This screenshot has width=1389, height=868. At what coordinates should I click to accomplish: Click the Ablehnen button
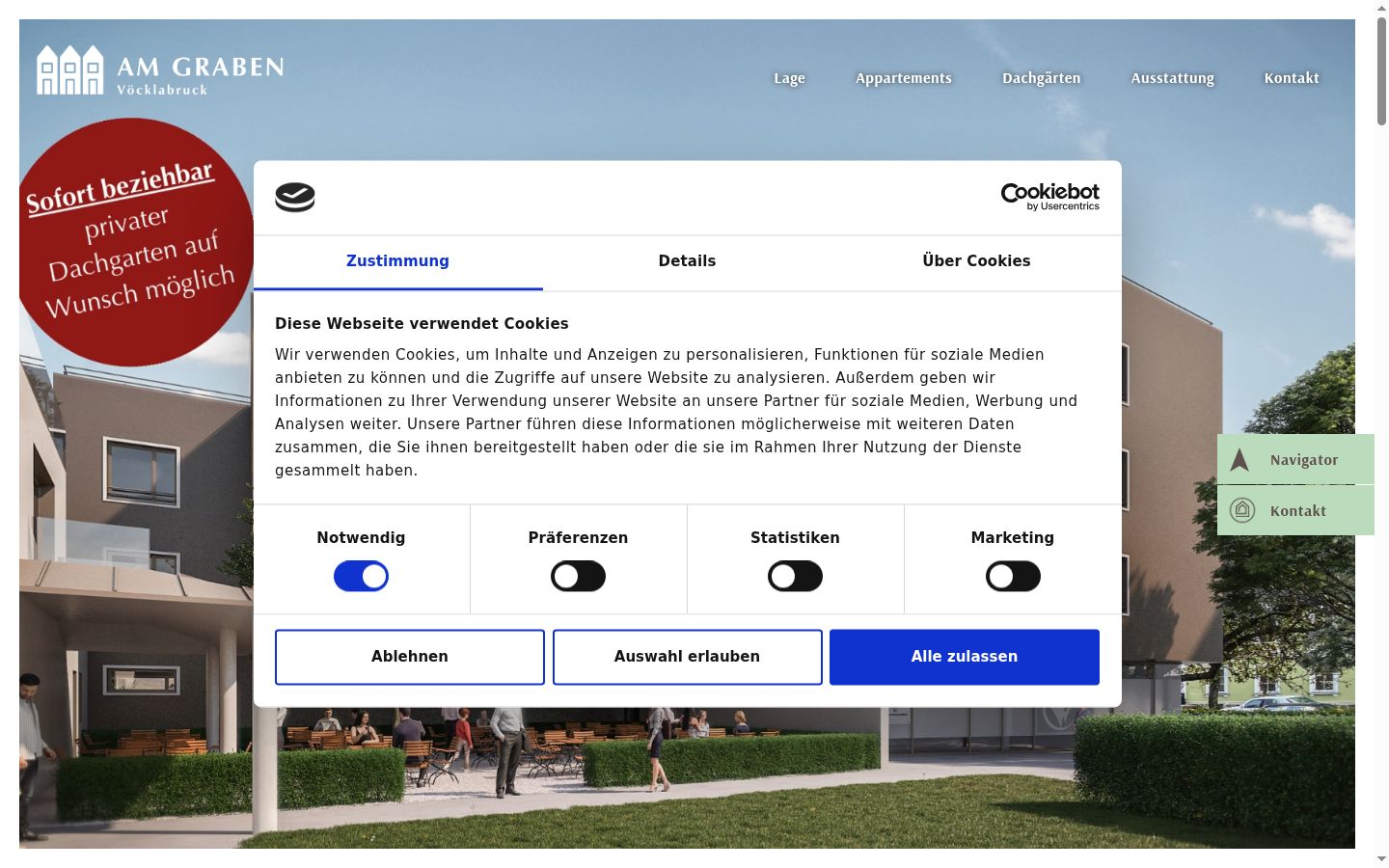(410, 657)
